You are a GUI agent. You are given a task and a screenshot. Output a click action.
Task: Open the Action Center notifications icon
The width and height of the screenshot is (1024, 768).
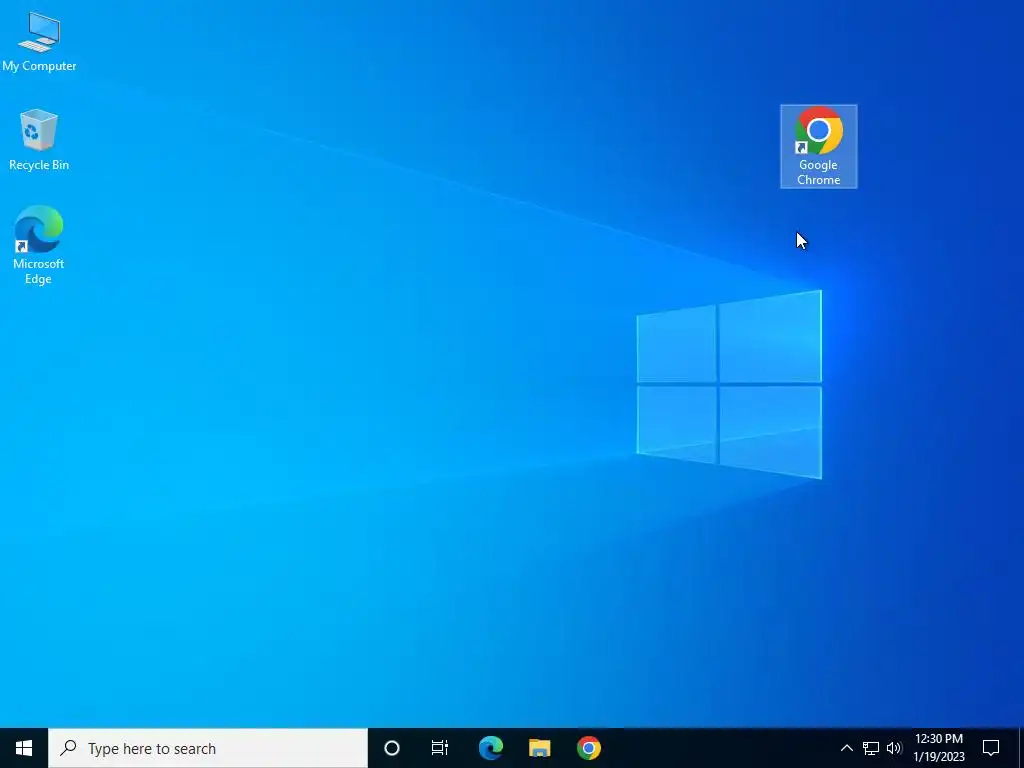point(991,748)
